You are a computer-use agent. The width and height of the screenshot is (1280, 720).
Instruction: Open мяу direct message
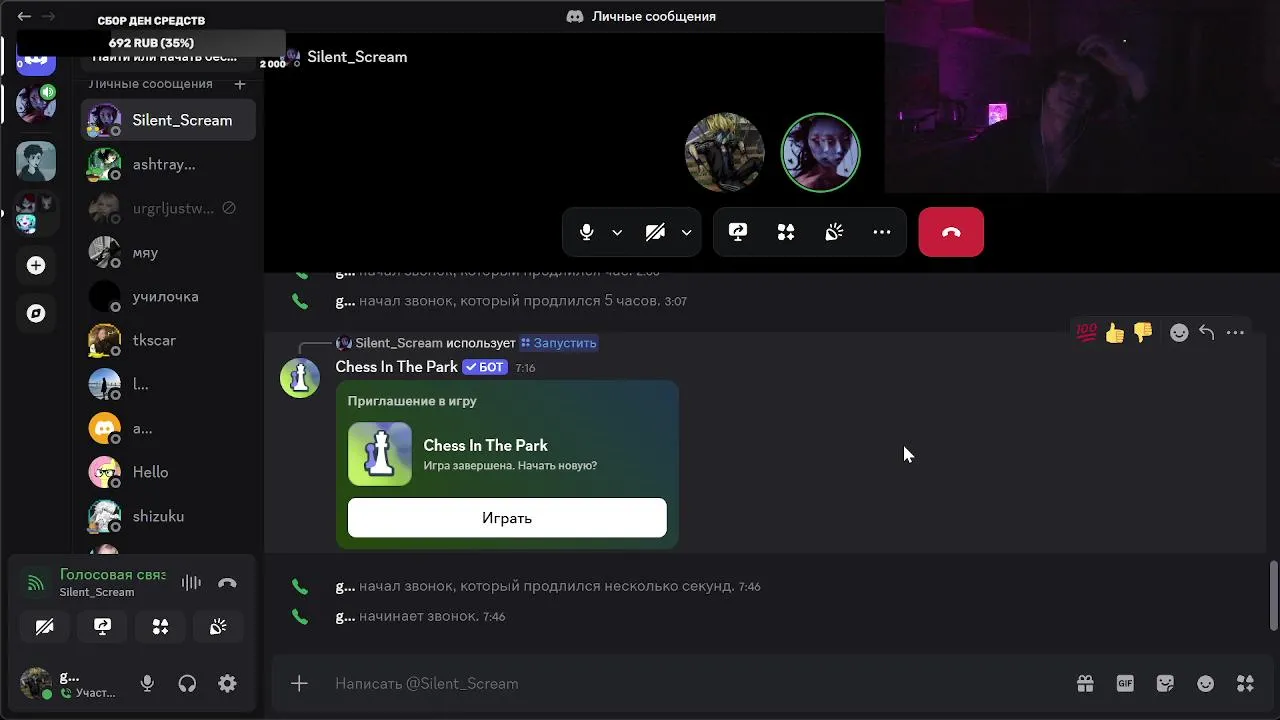[x=168, y=252]
